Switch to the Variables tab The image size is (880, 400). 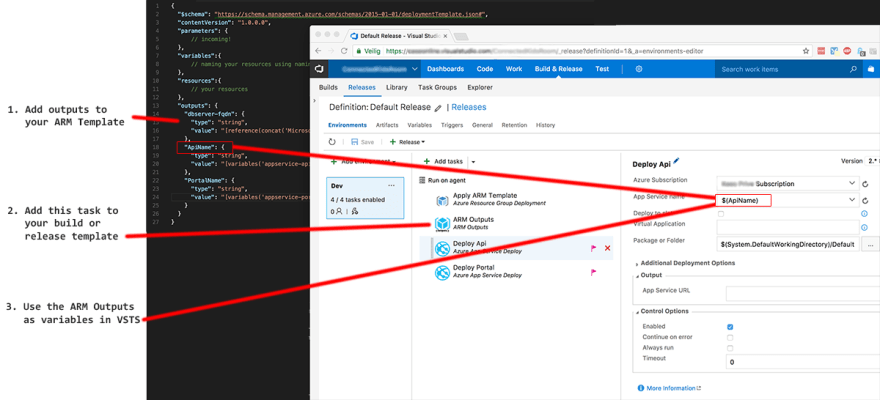click(x=419, y=125)
